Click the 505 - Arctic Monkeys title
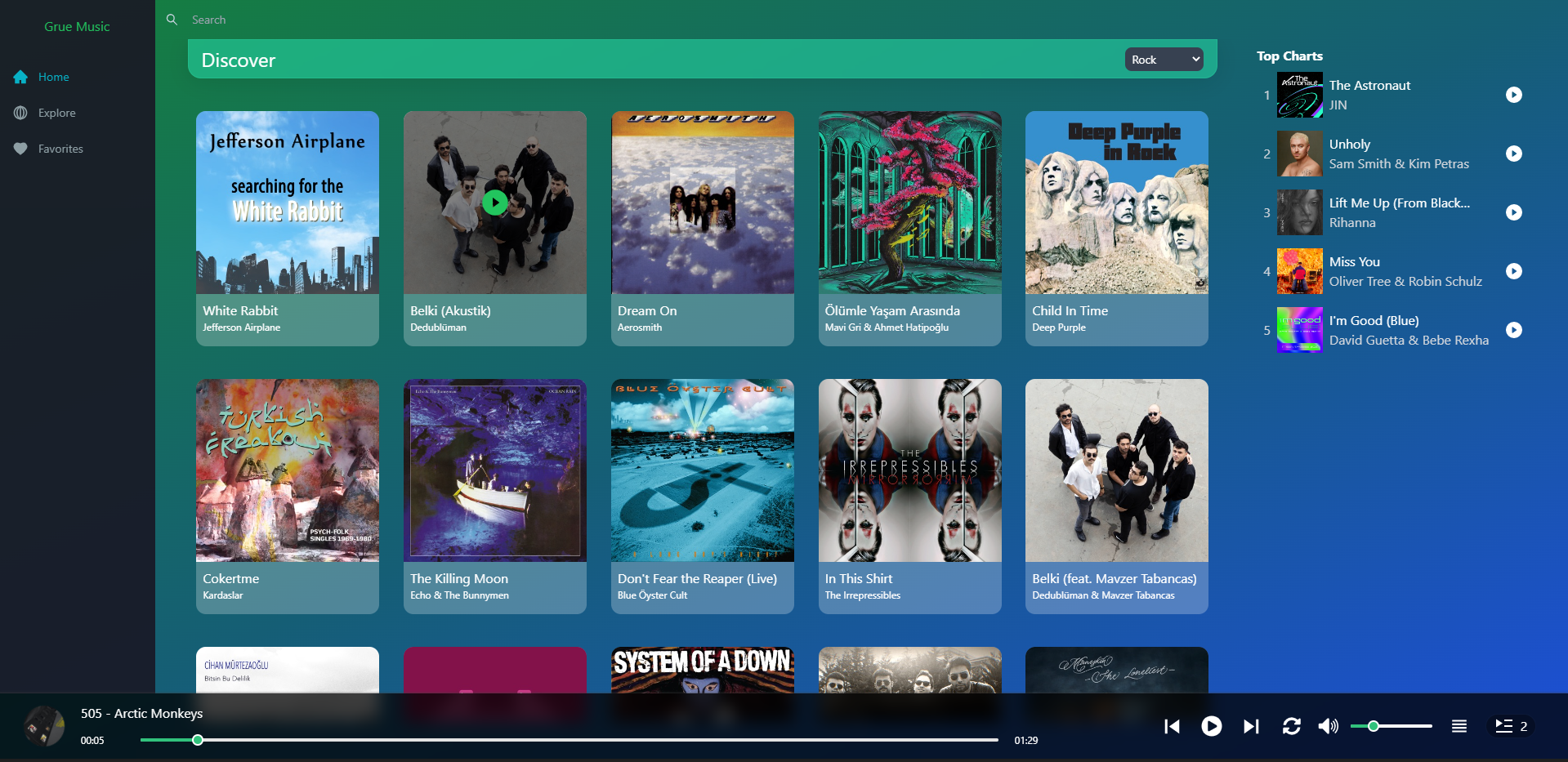The image size is (1568, 762). [141, 713]
